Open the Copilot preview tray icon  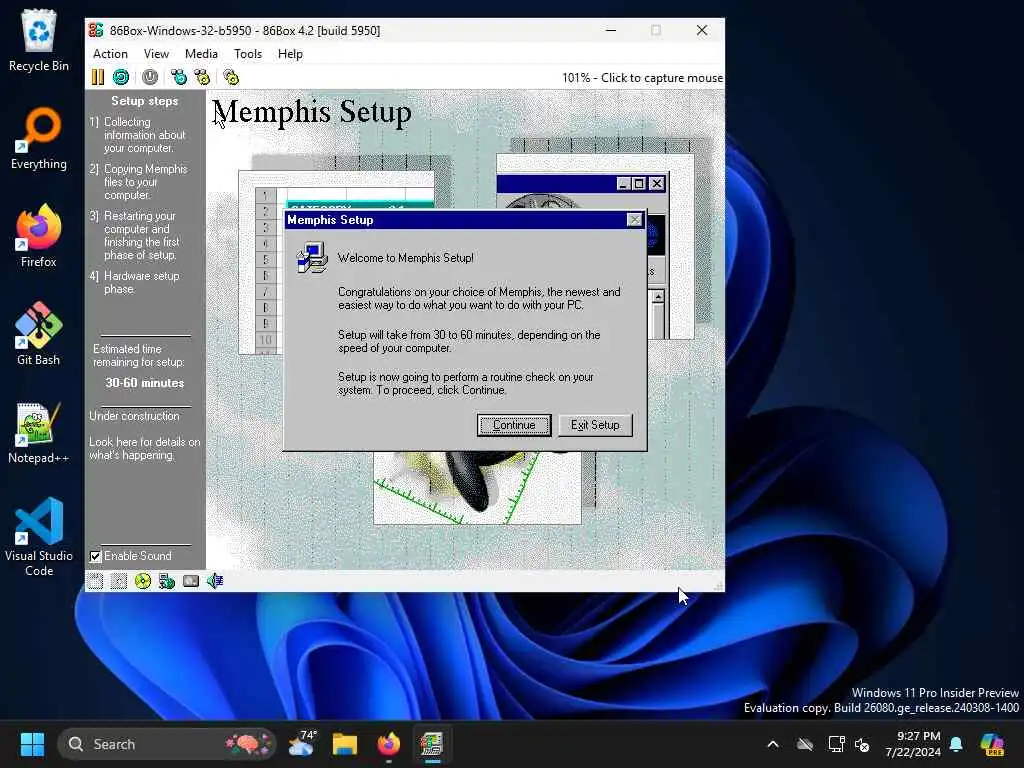coord(992,744)
